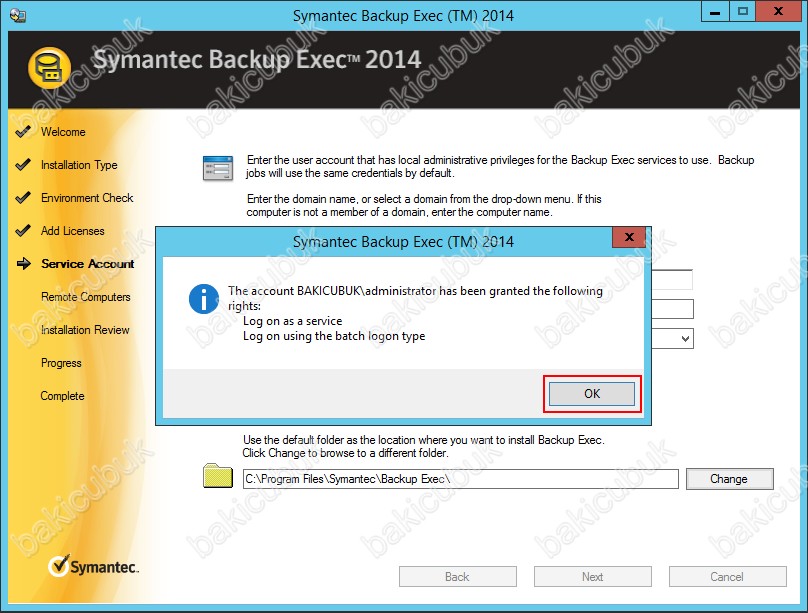Click the Back button

pos(458,576)
